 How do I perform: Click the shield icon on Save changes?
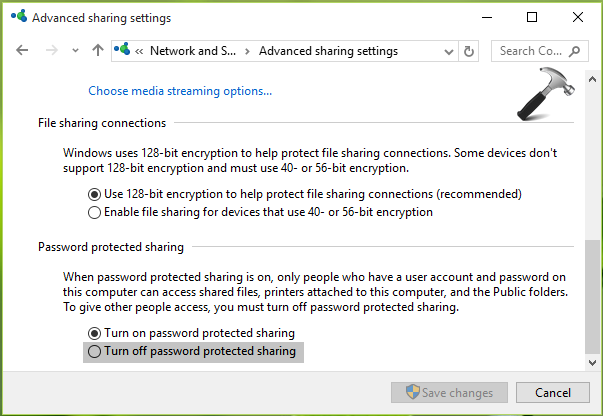pyautogui.click(x=411, y=393)
